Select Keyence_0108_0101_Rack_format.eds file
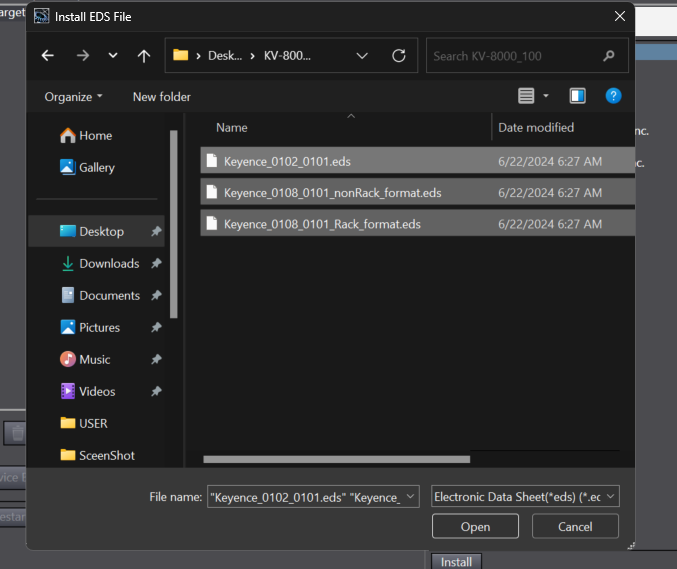This screenshot has height=569, width=677. pyautogui.click(x=417, y=224)
